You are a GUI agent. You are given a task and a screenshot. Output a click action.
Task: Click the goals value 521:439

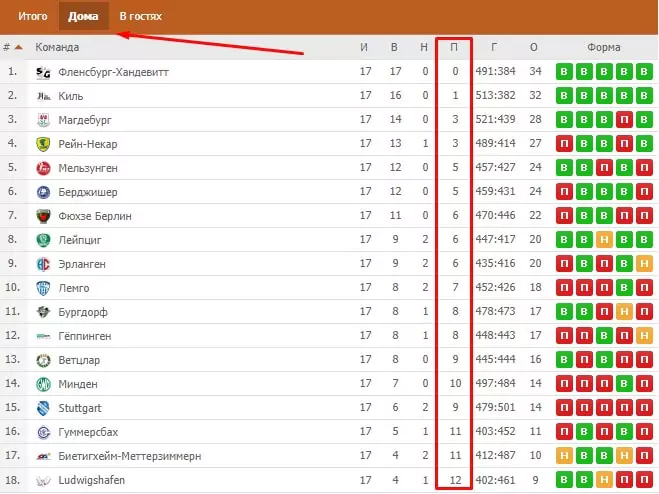click(x=496, y=119)
